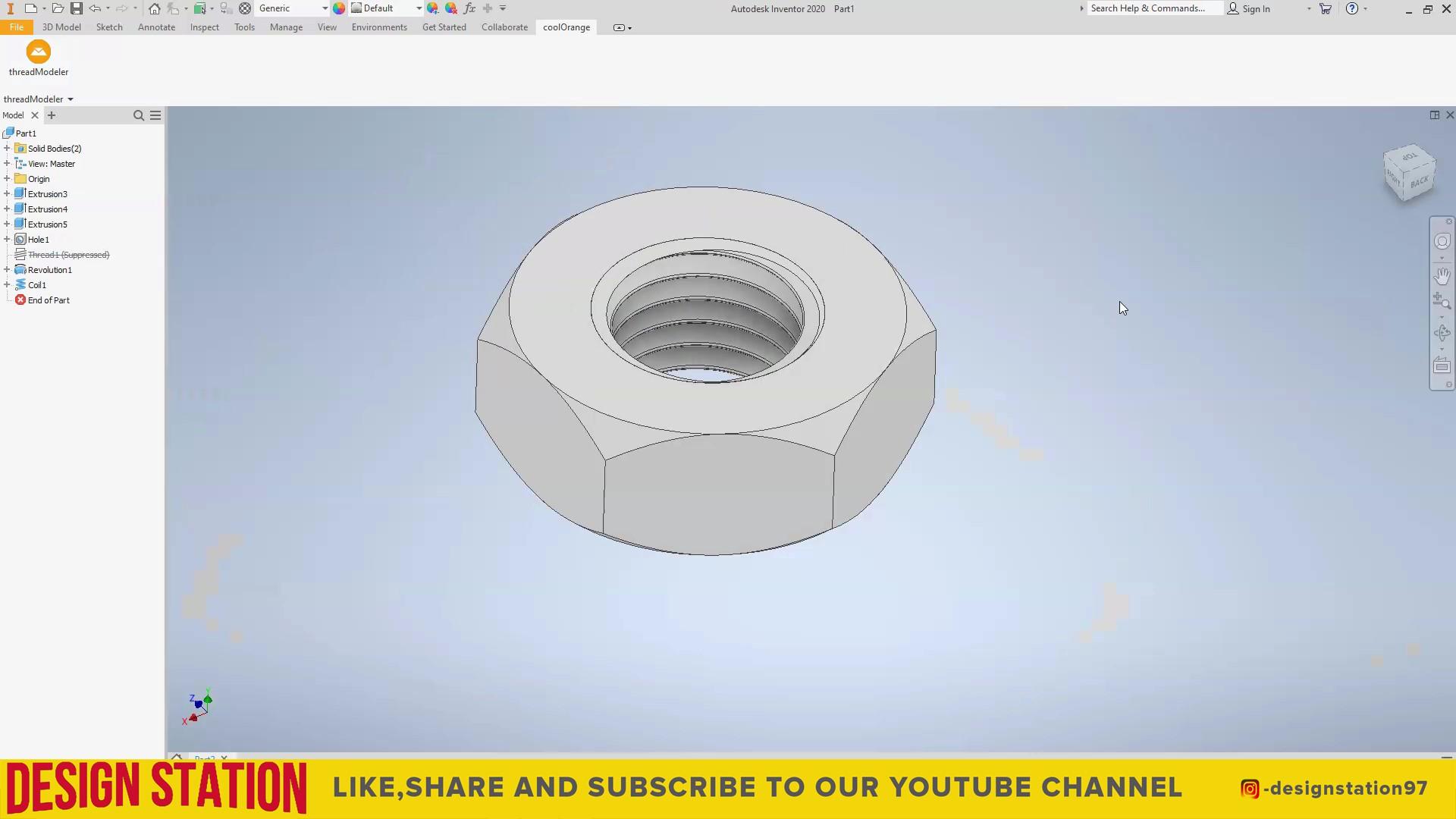Select the Pan tool in navigation bar

click(x=1443, y=275)
